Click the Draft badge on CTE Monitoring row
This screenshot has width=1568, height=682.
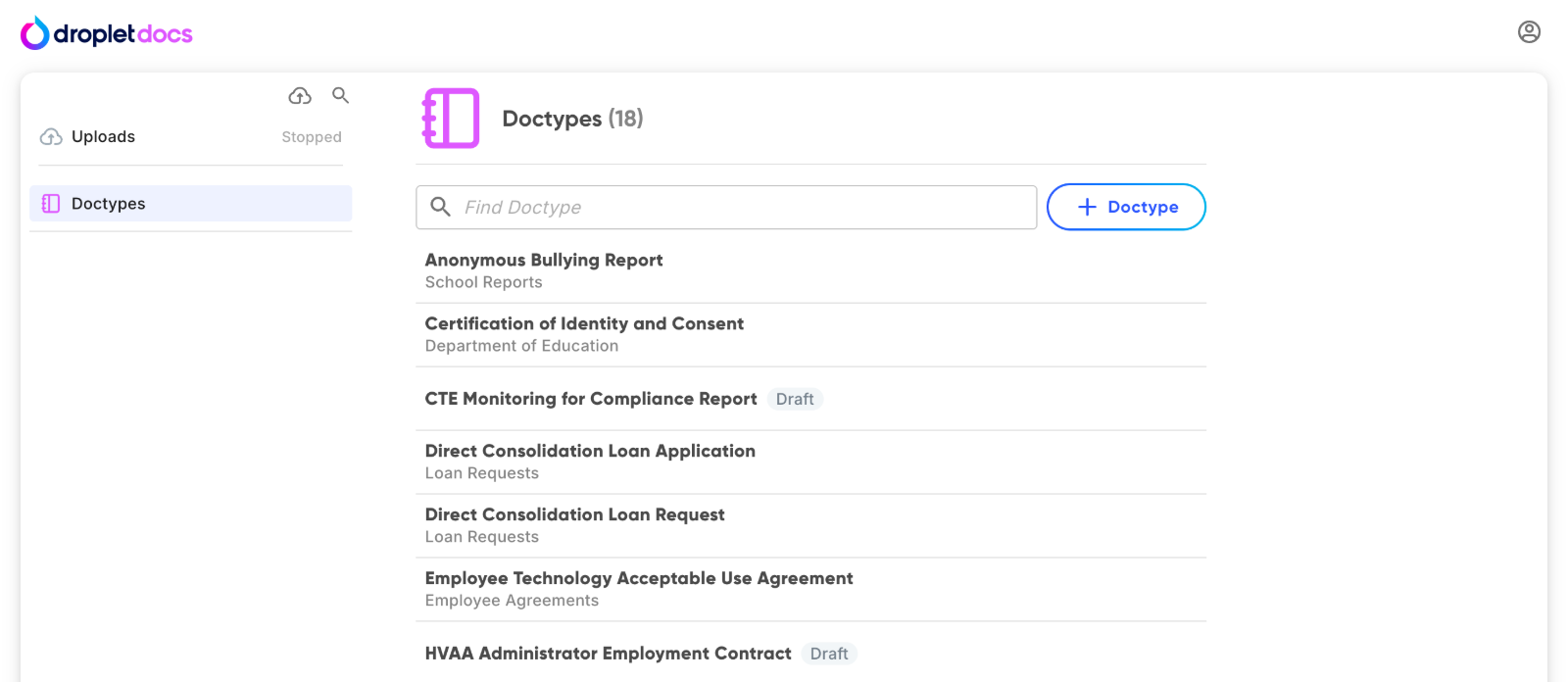pos(795,400)
